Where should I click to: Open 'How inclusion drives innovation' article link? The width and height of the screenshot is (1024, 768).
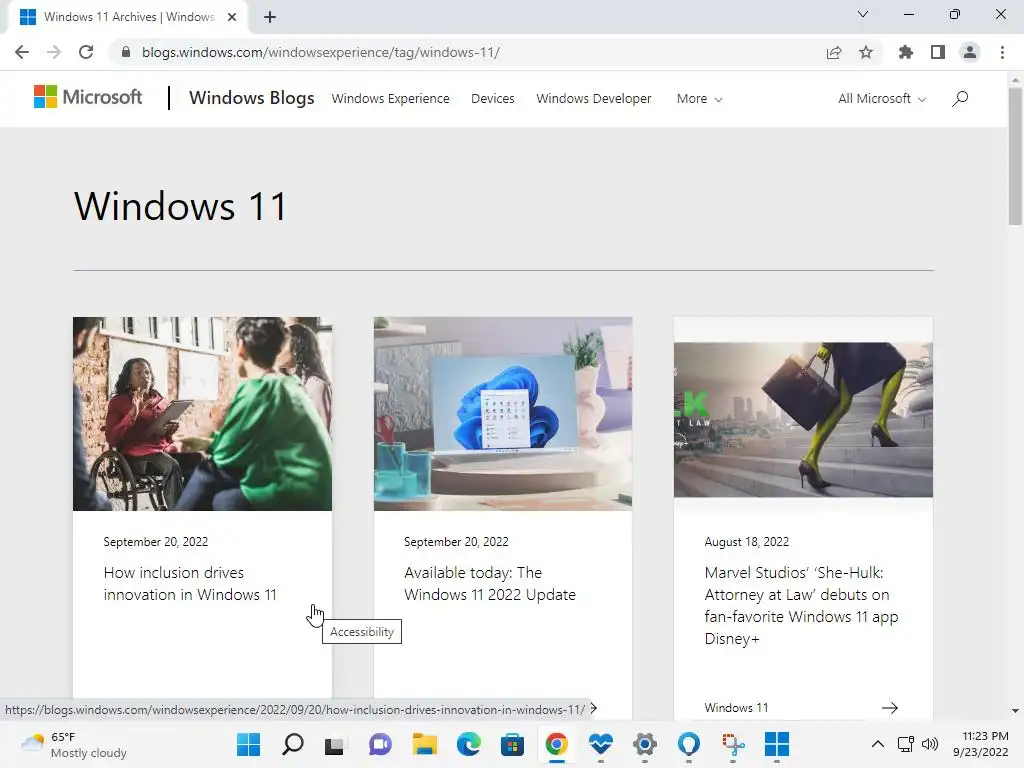pyautogui.click(x=190, y=584)
